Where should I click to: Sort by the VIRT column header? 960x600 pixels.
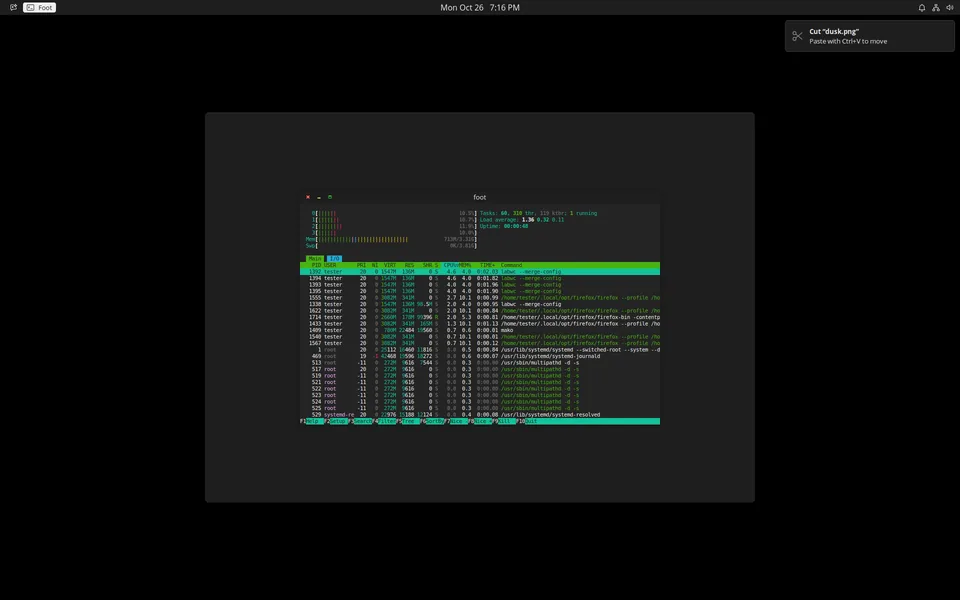(389, 265)
